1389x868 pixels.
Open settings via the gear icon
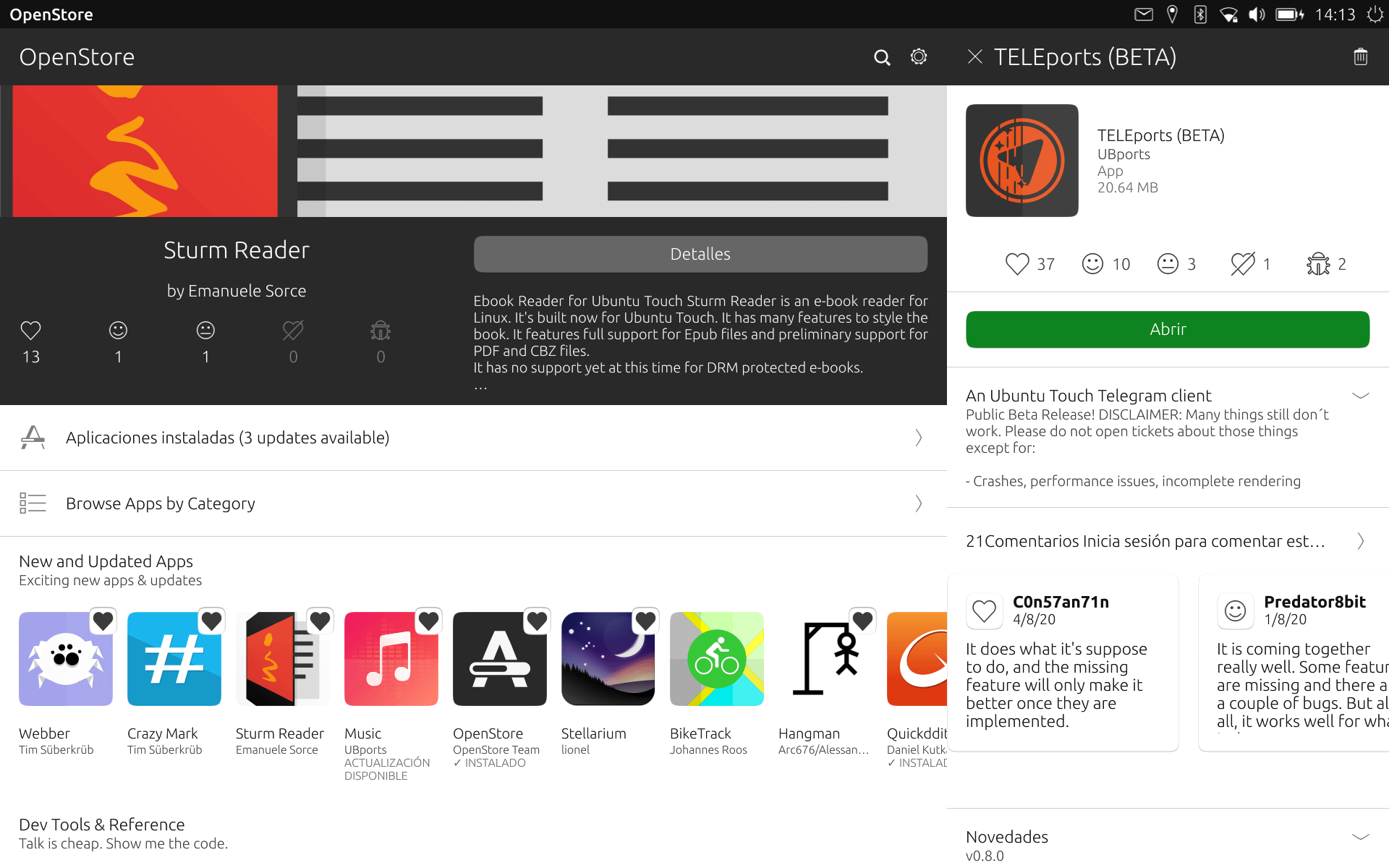(x=919, y=57)
